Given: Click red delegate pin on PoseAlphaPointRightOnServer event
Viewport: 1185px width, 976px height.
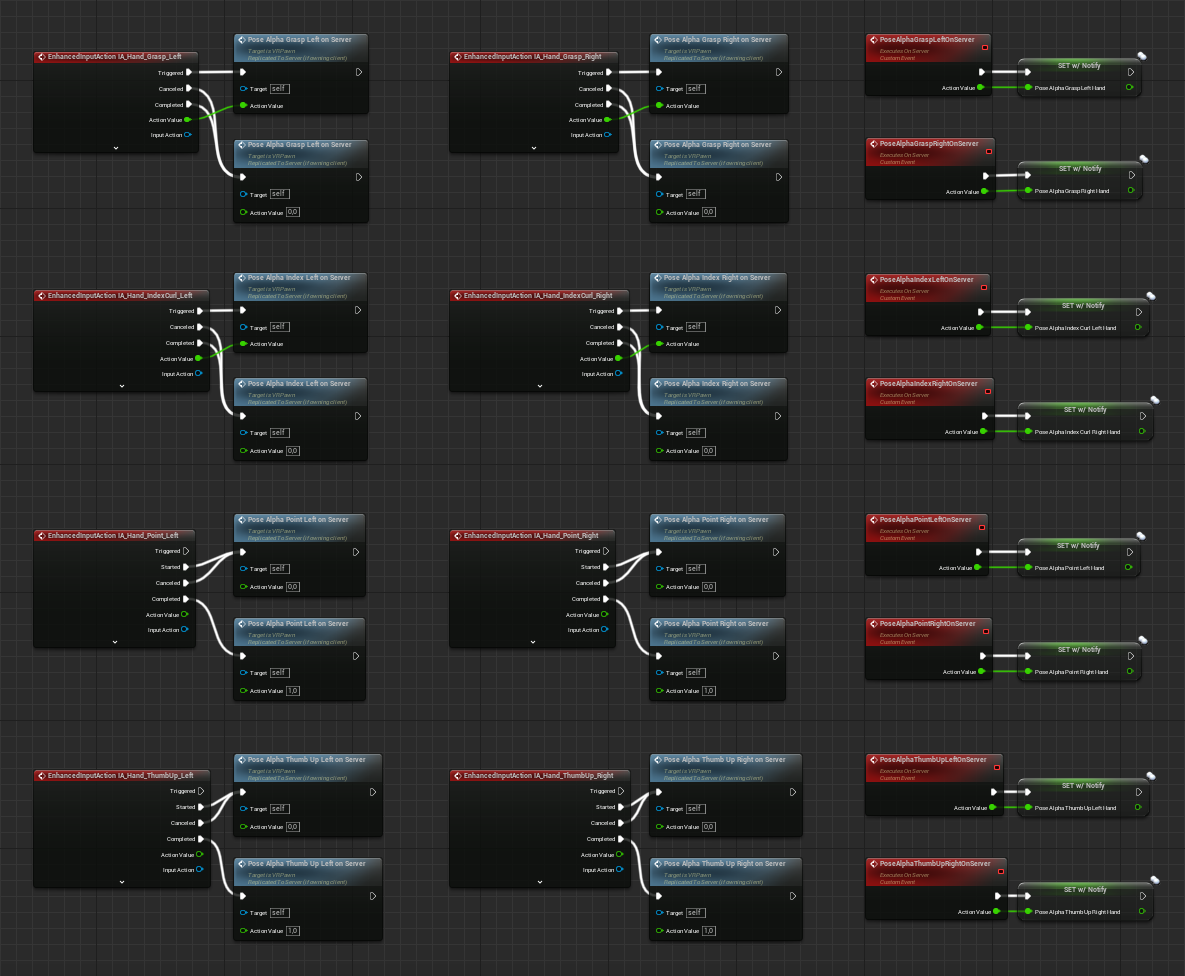Looking at the screenshot, I should point(986,631).
